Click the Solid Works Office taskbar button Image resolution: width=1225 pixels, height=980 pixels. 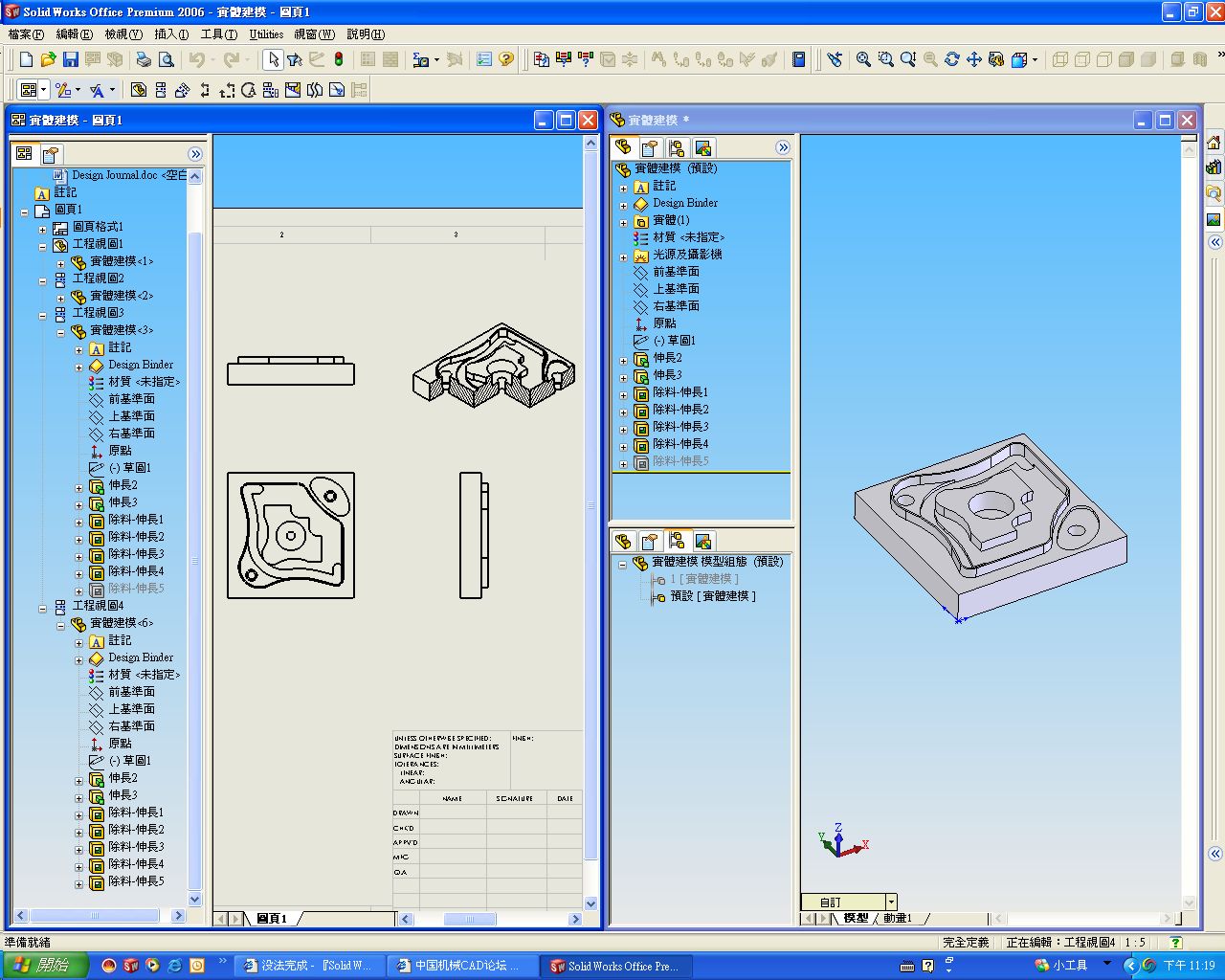tap(616, 966)
